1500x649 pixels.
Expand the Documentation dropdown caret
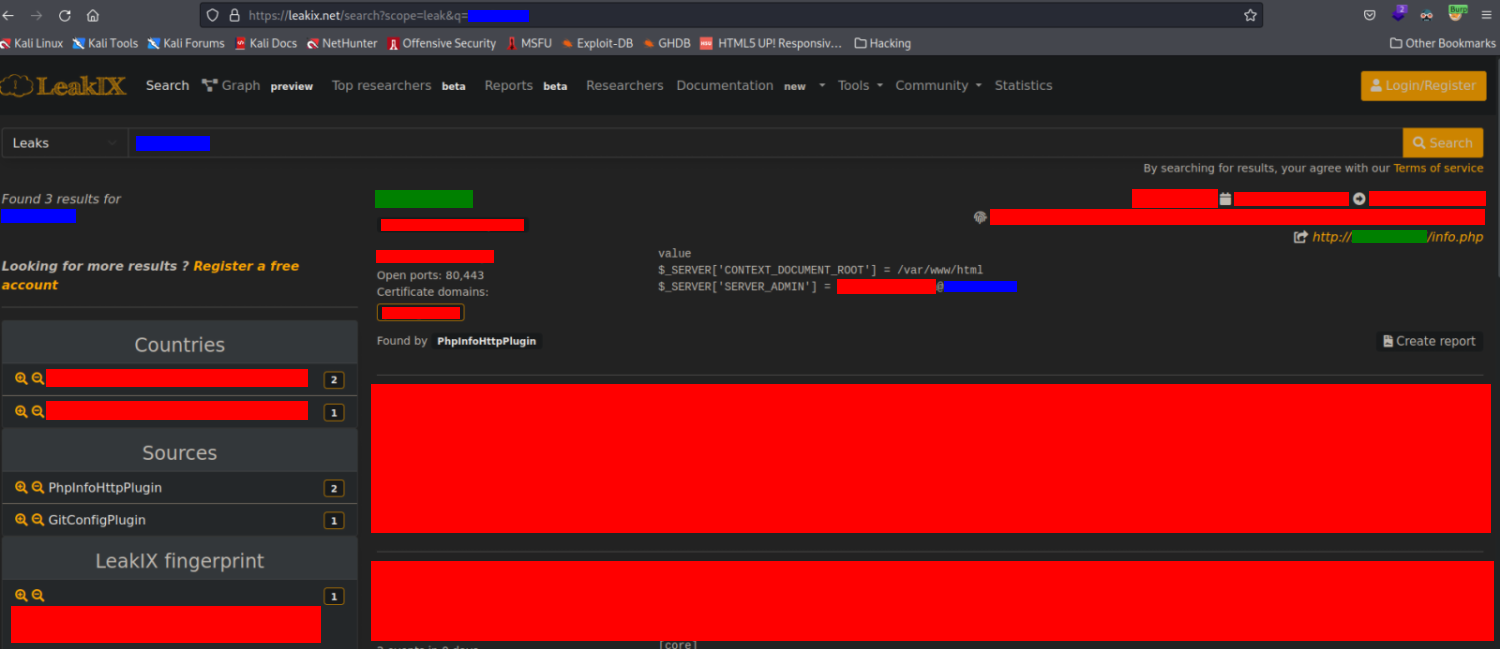(x=822, y=86)
